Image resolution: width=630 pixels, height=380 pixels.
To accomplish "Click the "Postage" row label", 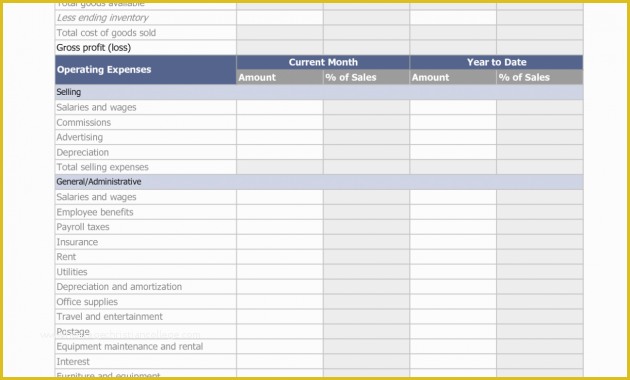I will click(73, 332).
